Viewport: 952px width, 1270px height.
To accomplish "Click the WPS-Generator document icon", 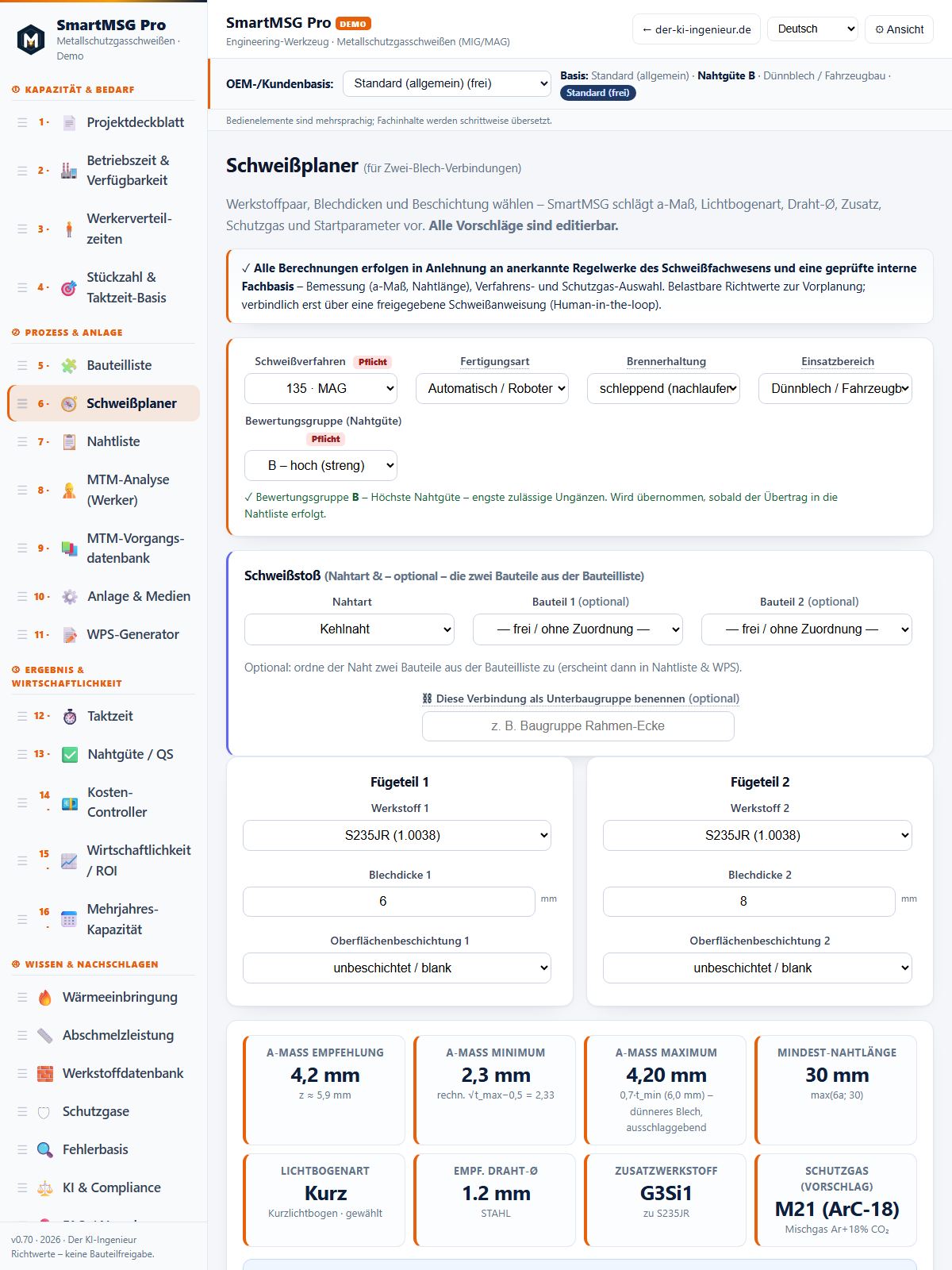I will (x=70, y=634).
